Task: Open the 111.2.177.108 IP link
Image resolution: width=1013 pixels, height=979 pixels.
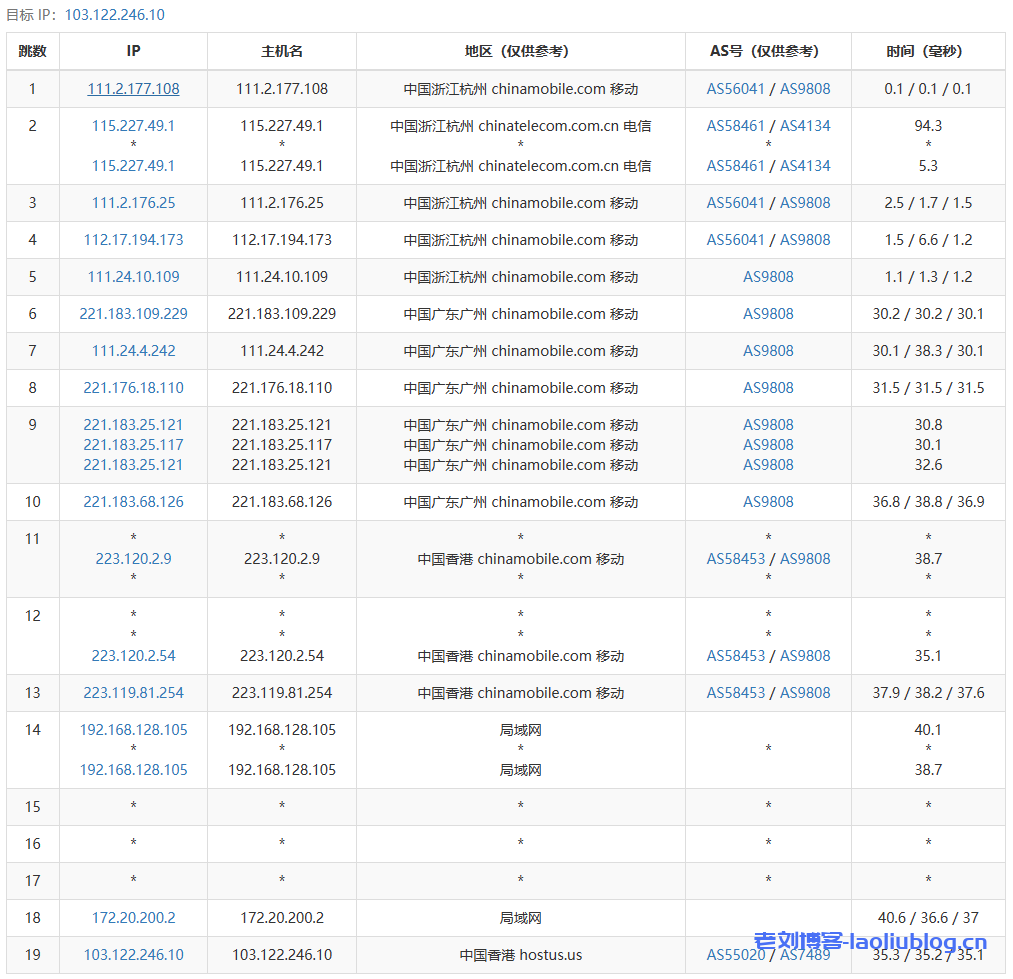Action: [x=133, y=89]
